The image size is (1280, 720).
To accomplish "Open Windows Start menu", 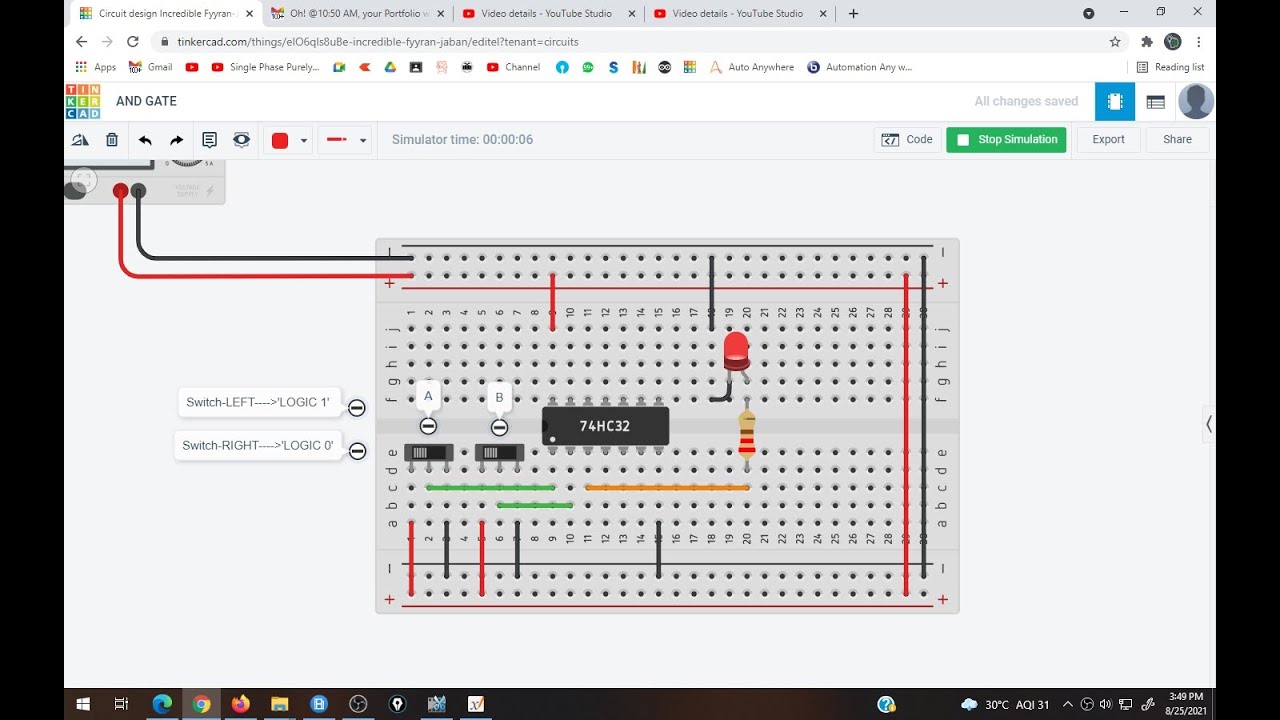I will pyautogui.click(x=83, y=704).
